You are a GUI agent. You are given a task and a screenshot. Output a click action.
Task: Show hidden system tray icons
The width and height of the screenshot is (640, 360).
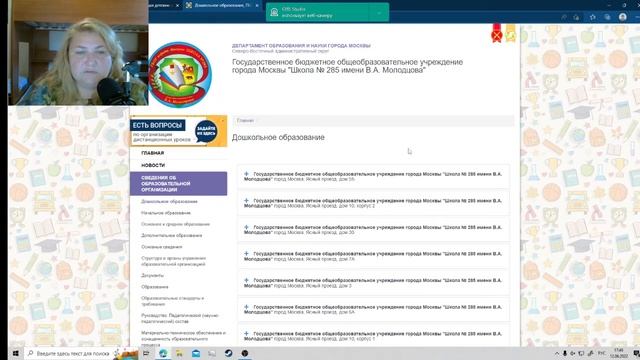(557, 353)
